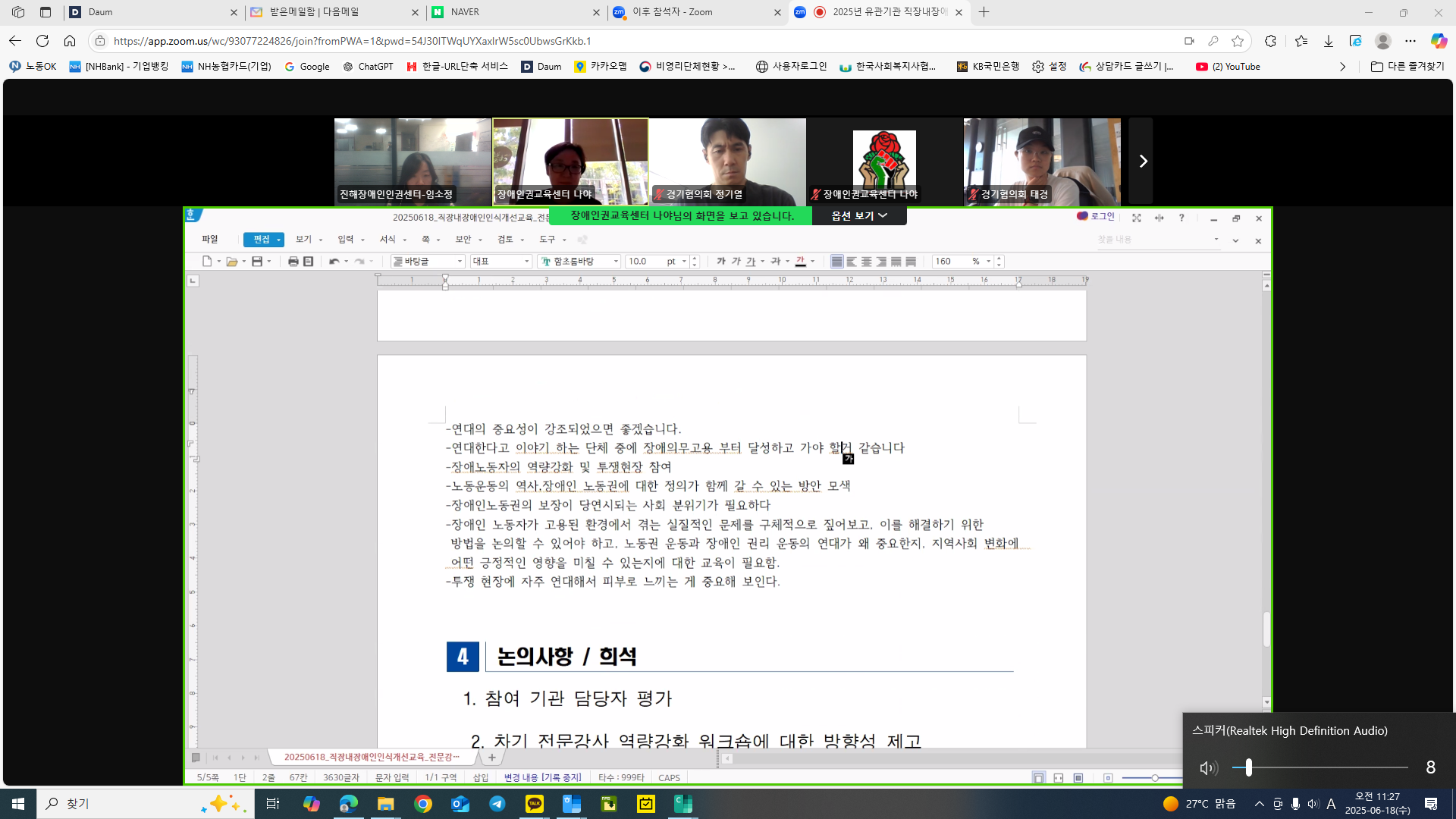Open the 함초롬바탕 font dropdown
Screen dimensions: 1456x819
[x=616, y=262]
